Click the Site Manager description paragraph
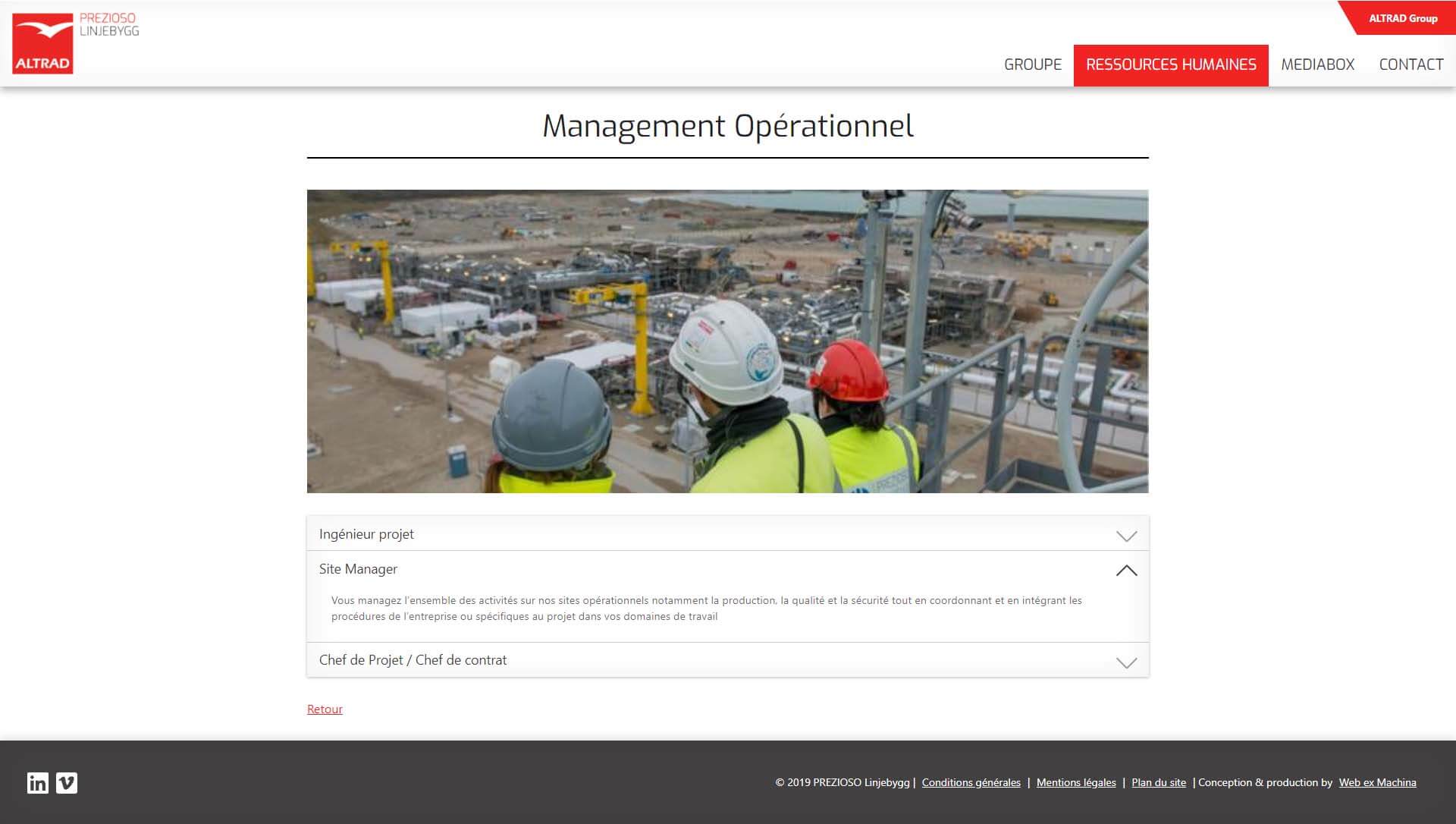Screen dimensions: 1456x824 [x=707, y=609]
